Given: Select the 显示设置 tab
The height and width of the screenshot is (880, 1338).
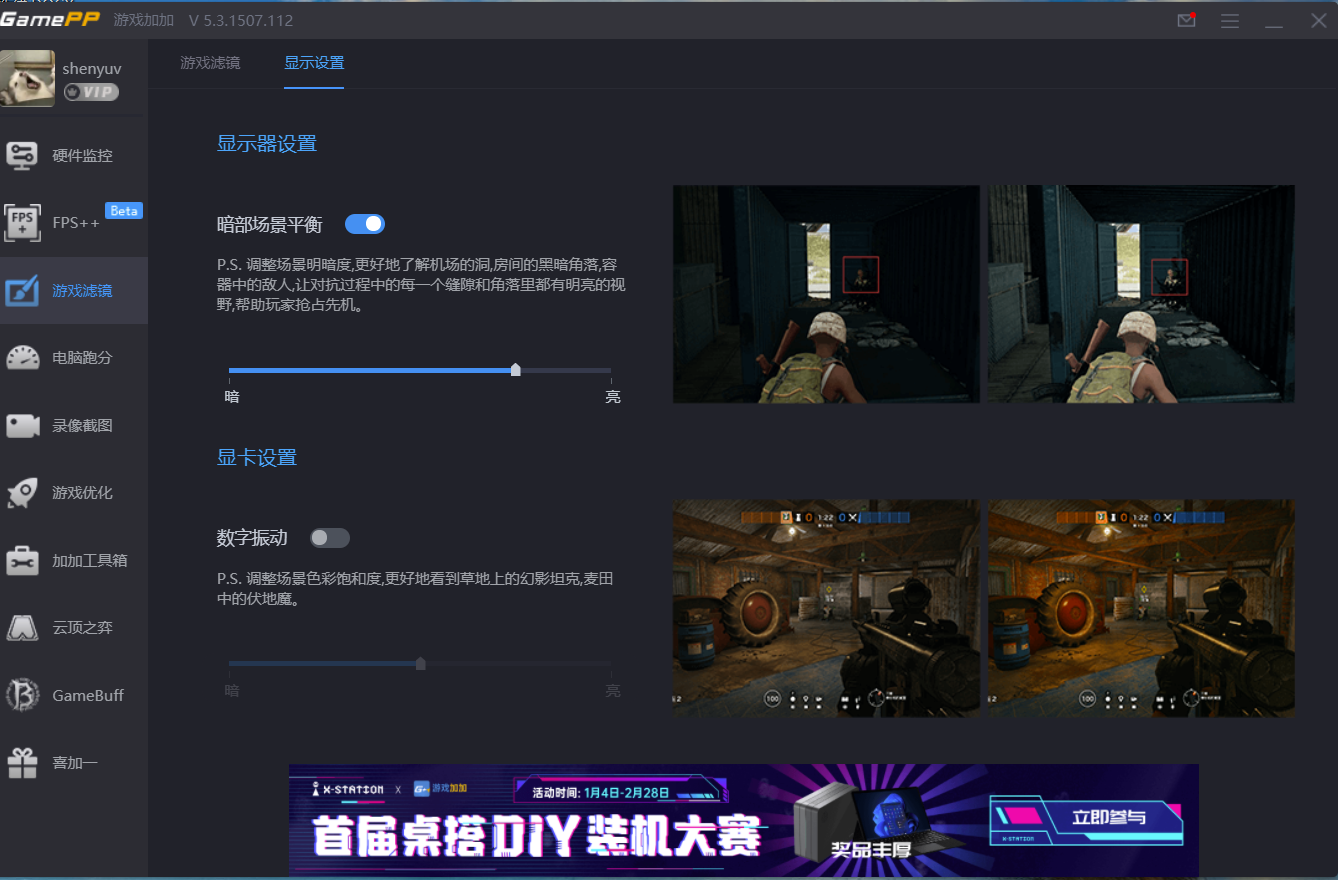Looking at the screenshot, I should pos(313,63).
